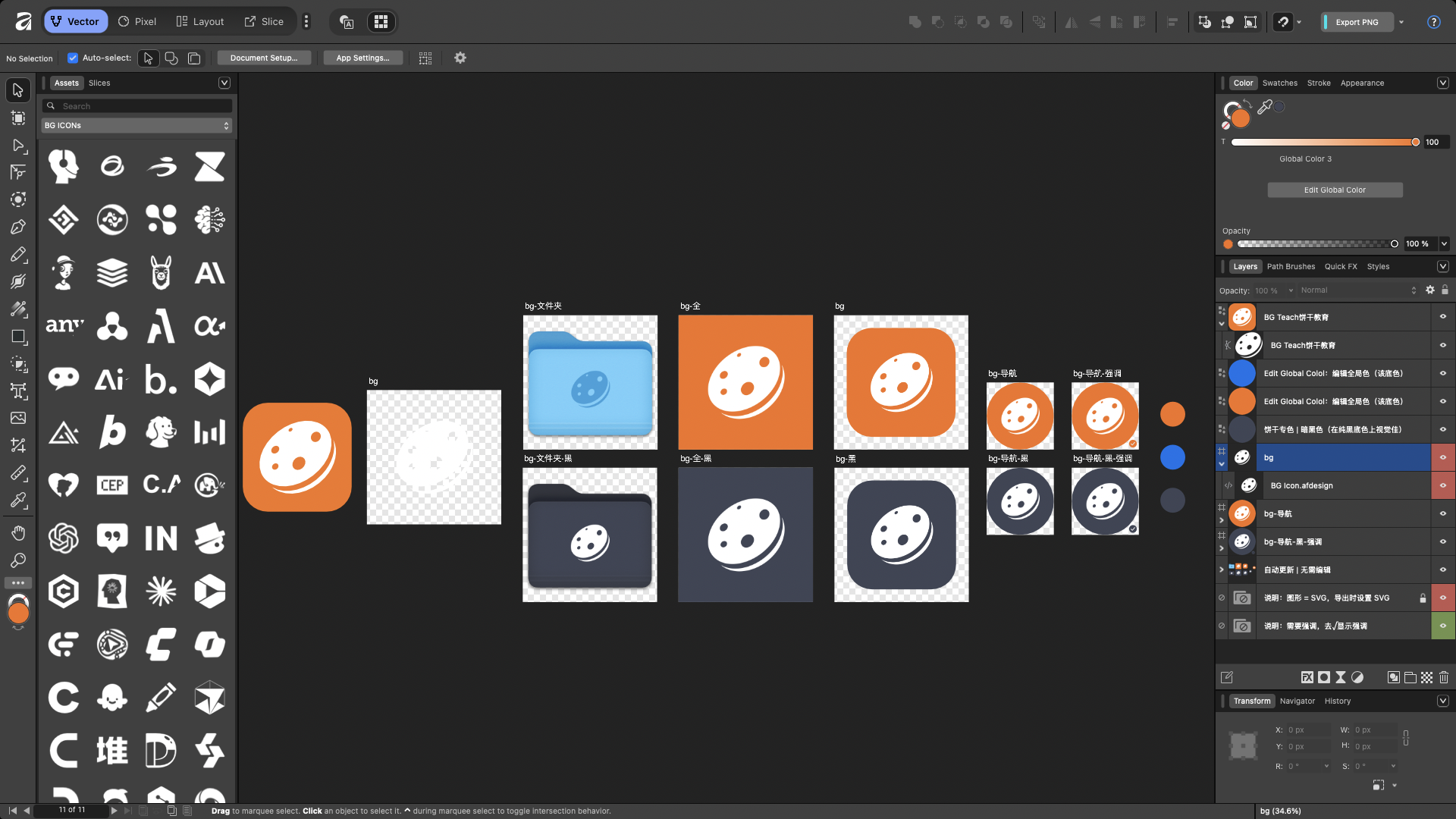1456x819 pixels.
Task: Pick the Pencil tool
Action: pos(18,254)
